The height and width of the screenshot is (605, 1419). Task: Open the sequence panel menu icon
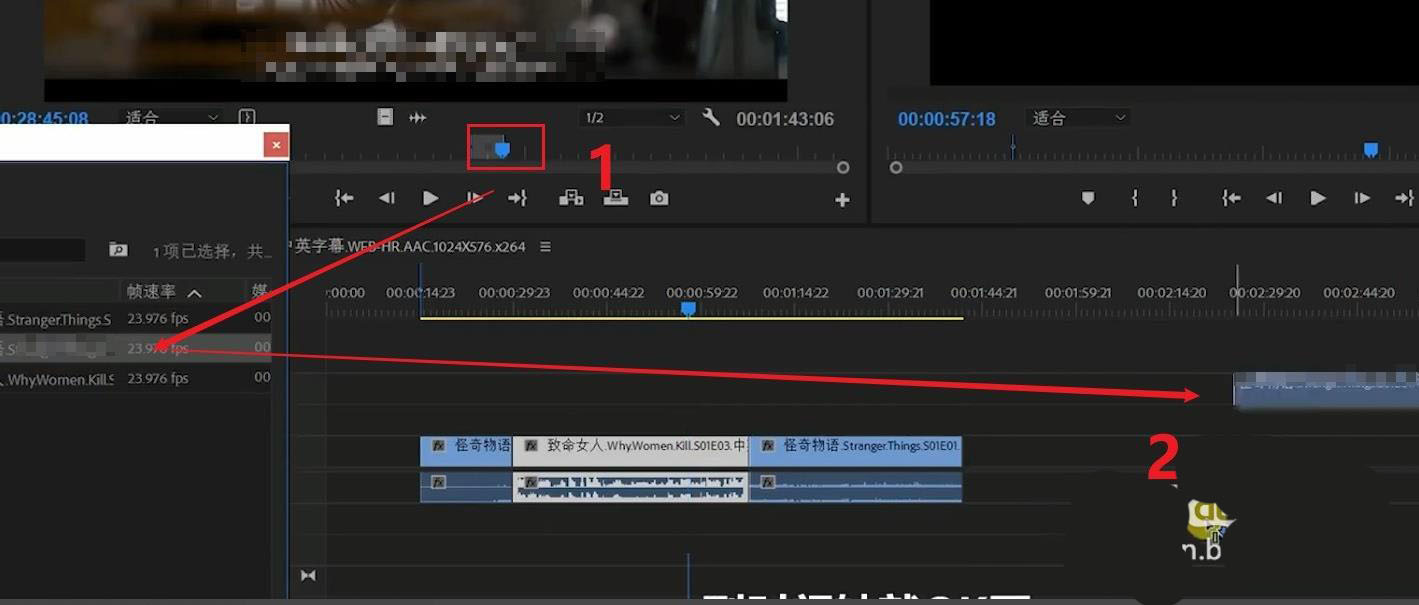(x=545, y=247)
